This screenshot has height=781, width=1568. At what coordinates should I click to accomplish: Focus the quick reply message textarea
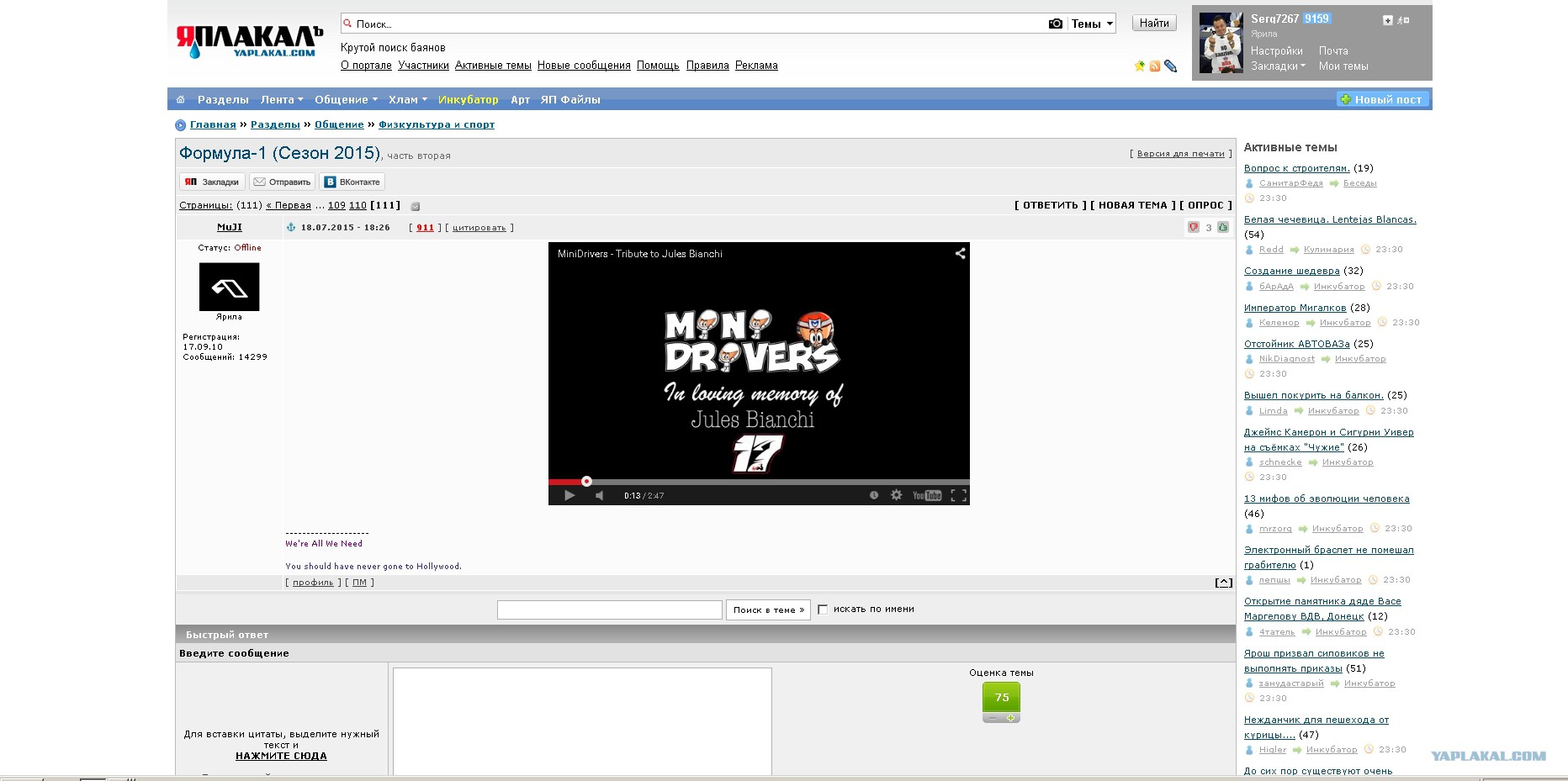pos(582,721)
